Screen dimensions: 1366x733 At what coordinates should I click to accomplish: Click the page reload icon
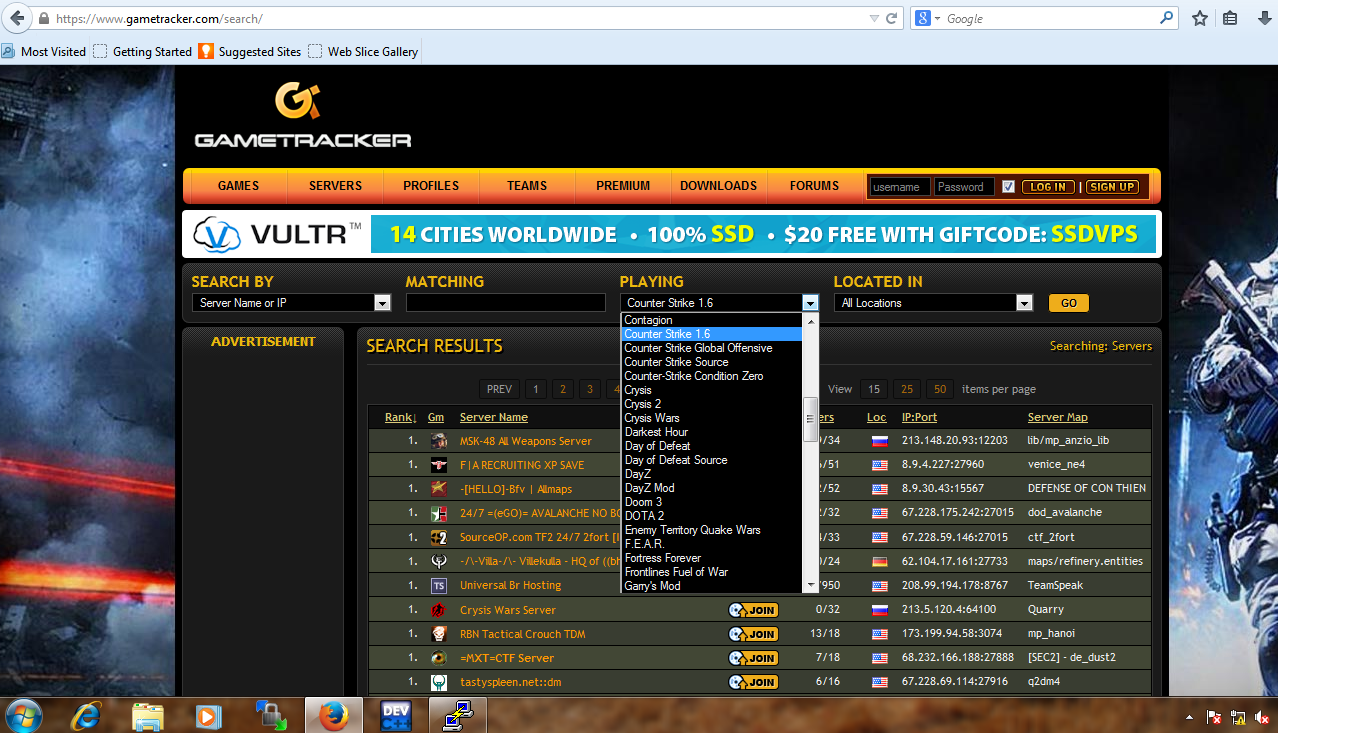click(x=891, y=18)
